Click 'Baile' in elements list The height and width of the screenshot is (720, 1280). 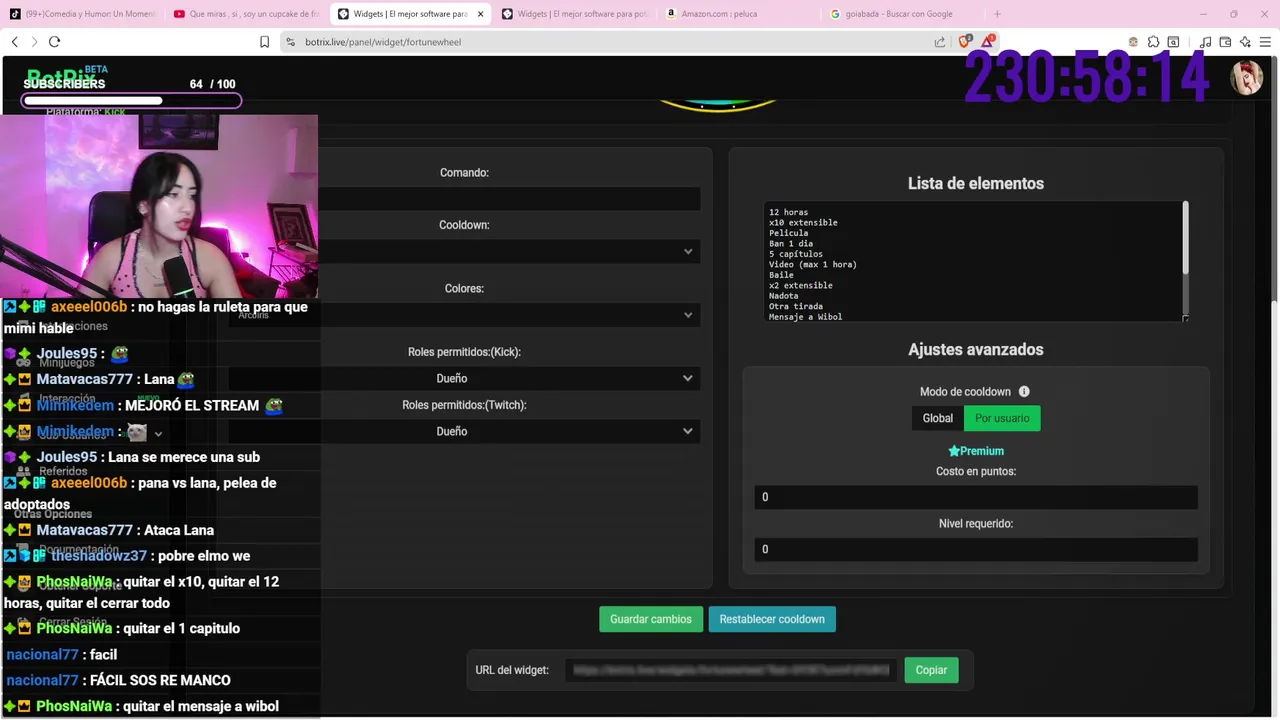pyautogui.click(x=781, y=275)
